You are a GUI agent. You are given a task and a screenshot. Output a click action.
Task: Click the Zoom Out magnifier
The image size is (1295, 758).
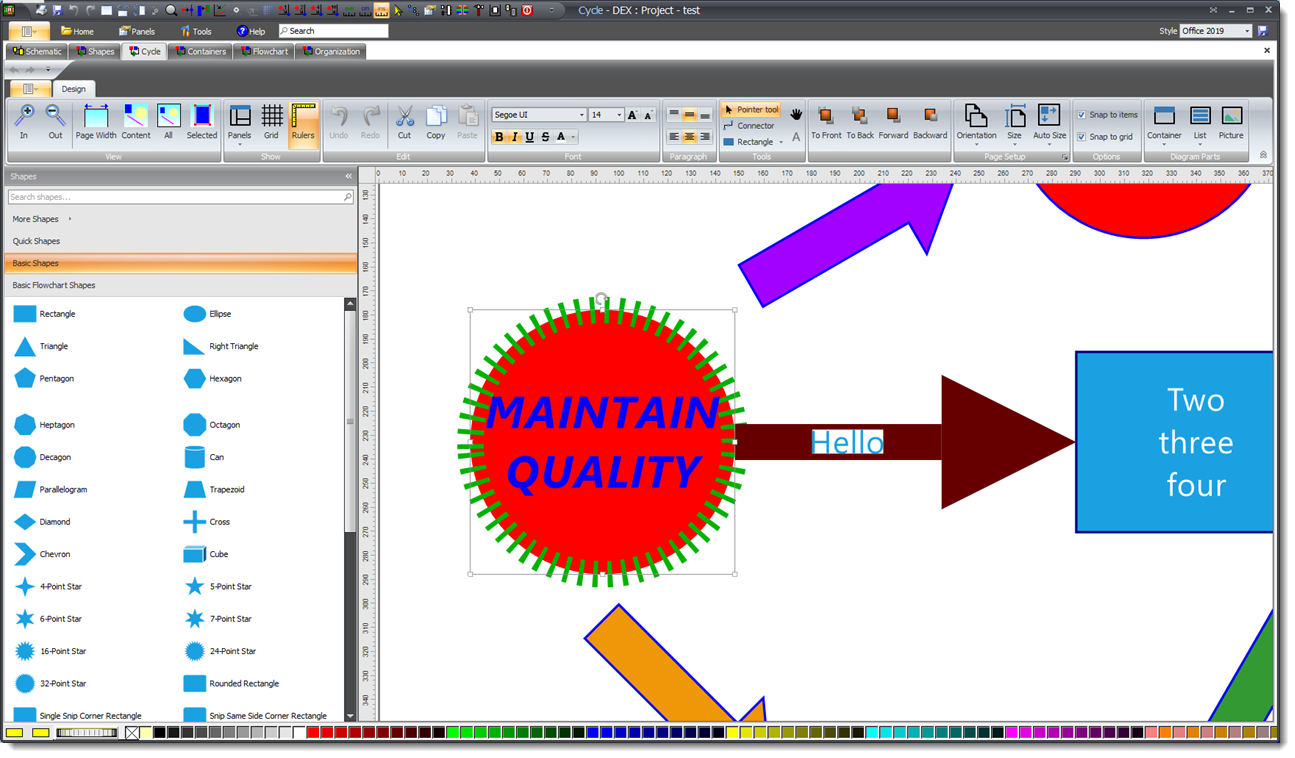click(x=55, y=121)
